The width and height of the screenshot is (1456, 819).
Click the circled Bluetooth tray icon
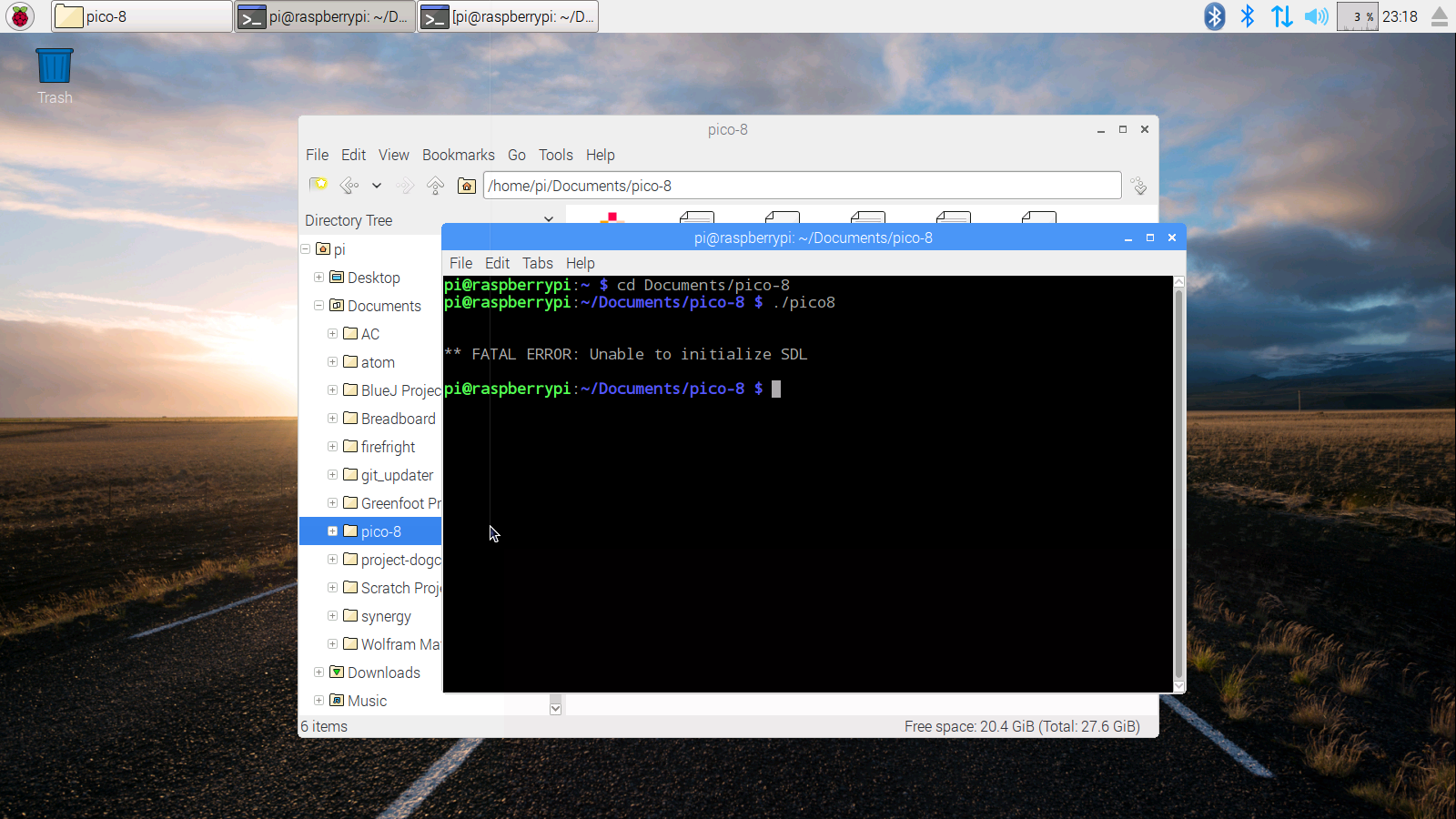(1215, 16)
